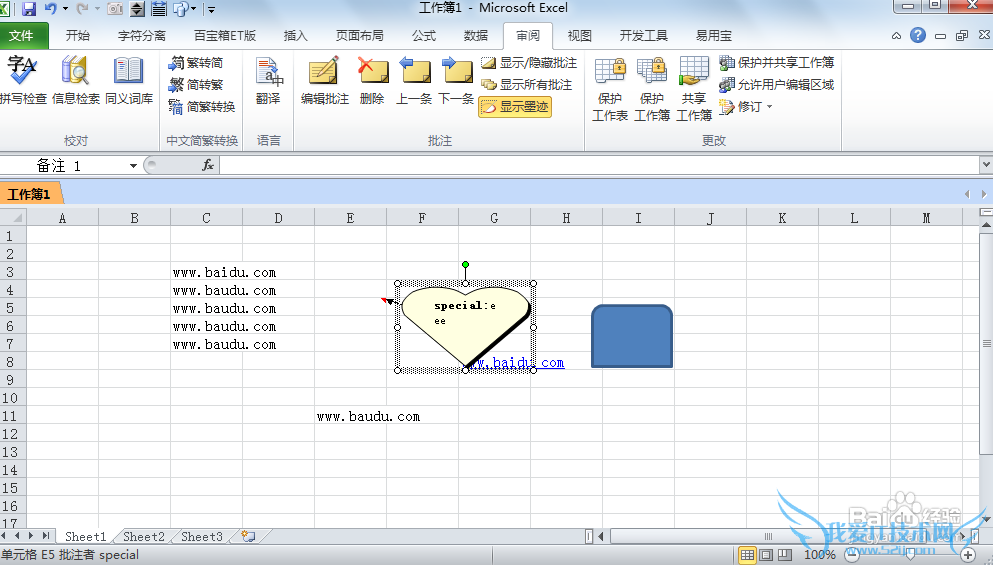
Task: Expand the Name Box dropdown
Action: [x=133, y=166]
